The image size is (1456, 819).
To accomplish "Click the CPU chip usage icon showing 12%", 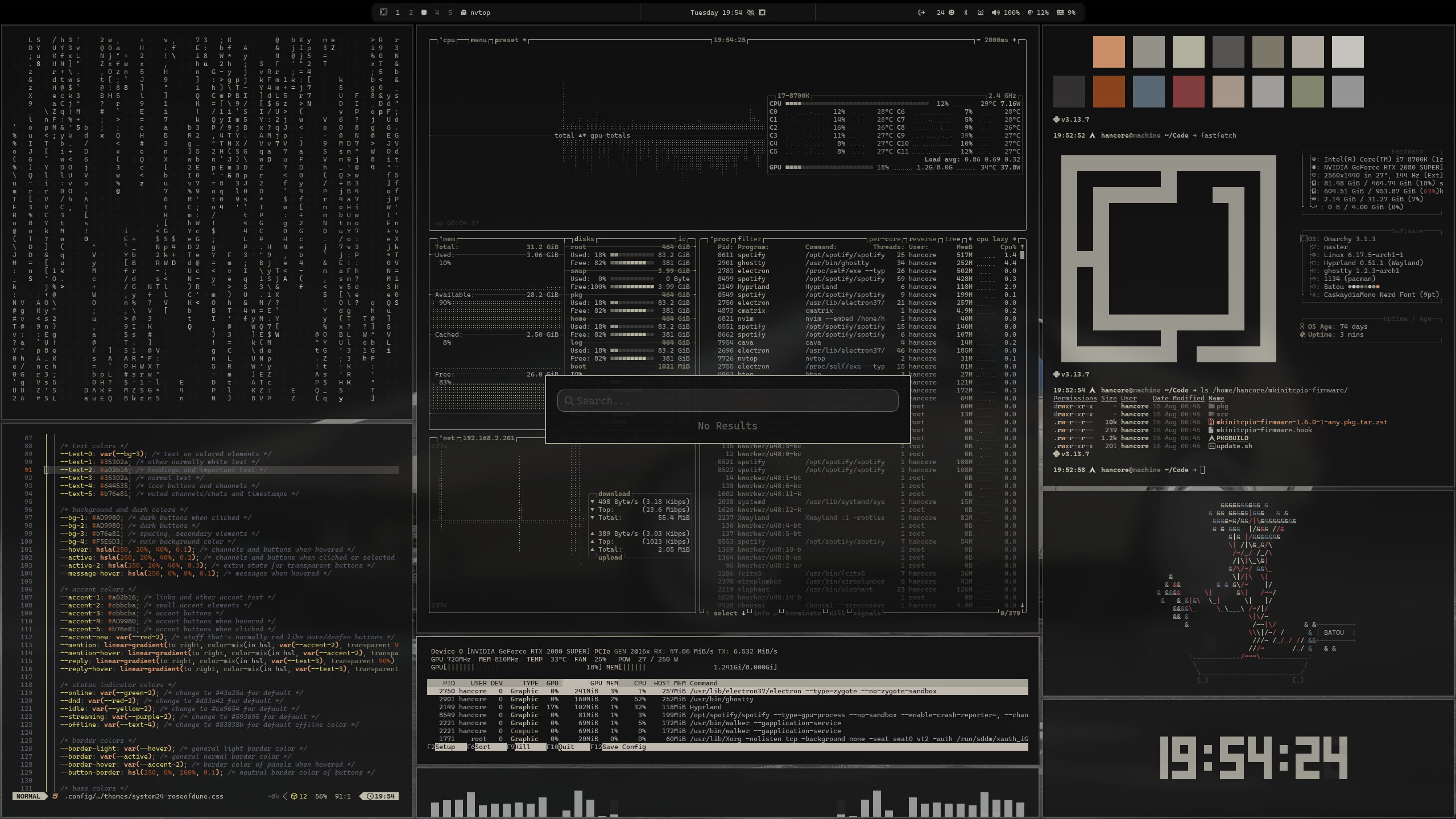I will click(x=1030, y=13).
